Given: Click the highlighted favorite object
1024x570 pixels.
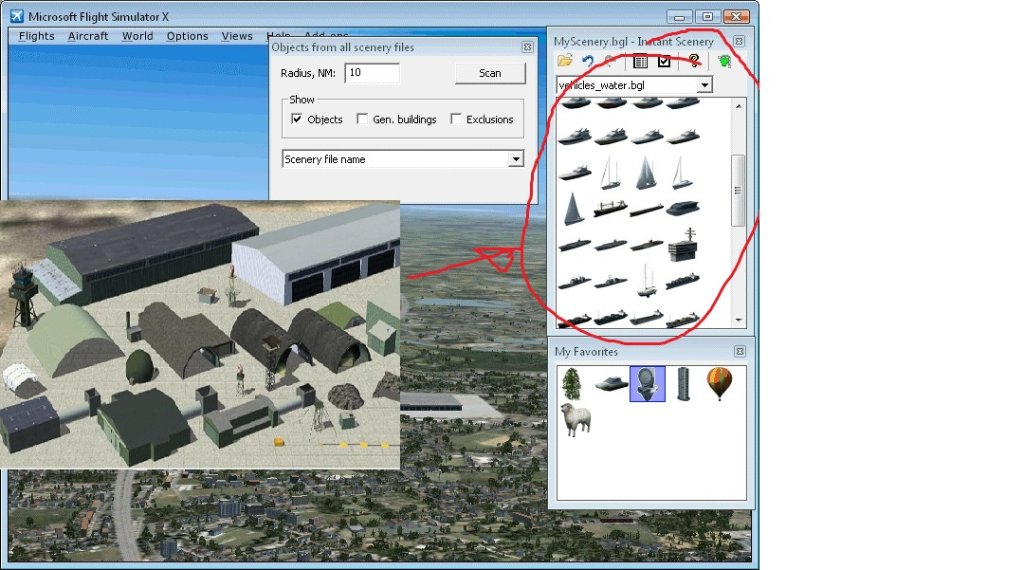Looking at the screenshot, I should pyautogui.click(x=647, y=383).
